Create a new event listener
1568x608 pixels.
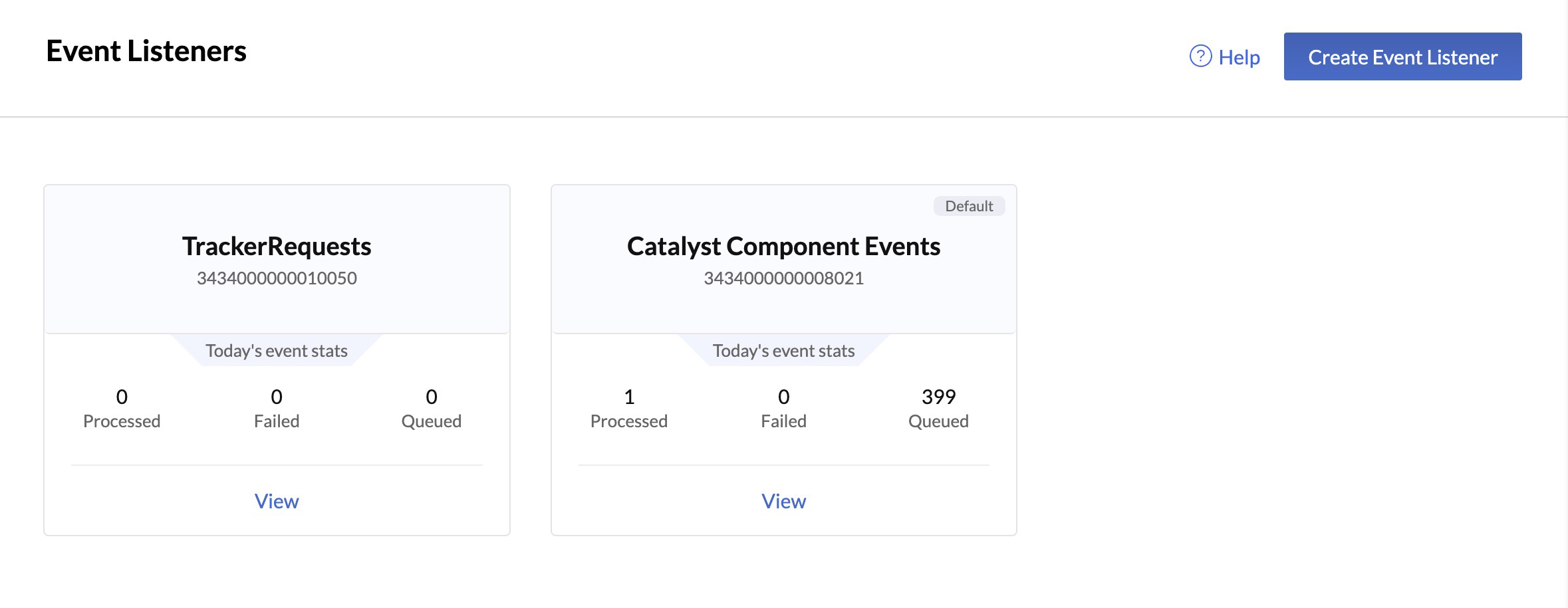(x=1402, y=56)
